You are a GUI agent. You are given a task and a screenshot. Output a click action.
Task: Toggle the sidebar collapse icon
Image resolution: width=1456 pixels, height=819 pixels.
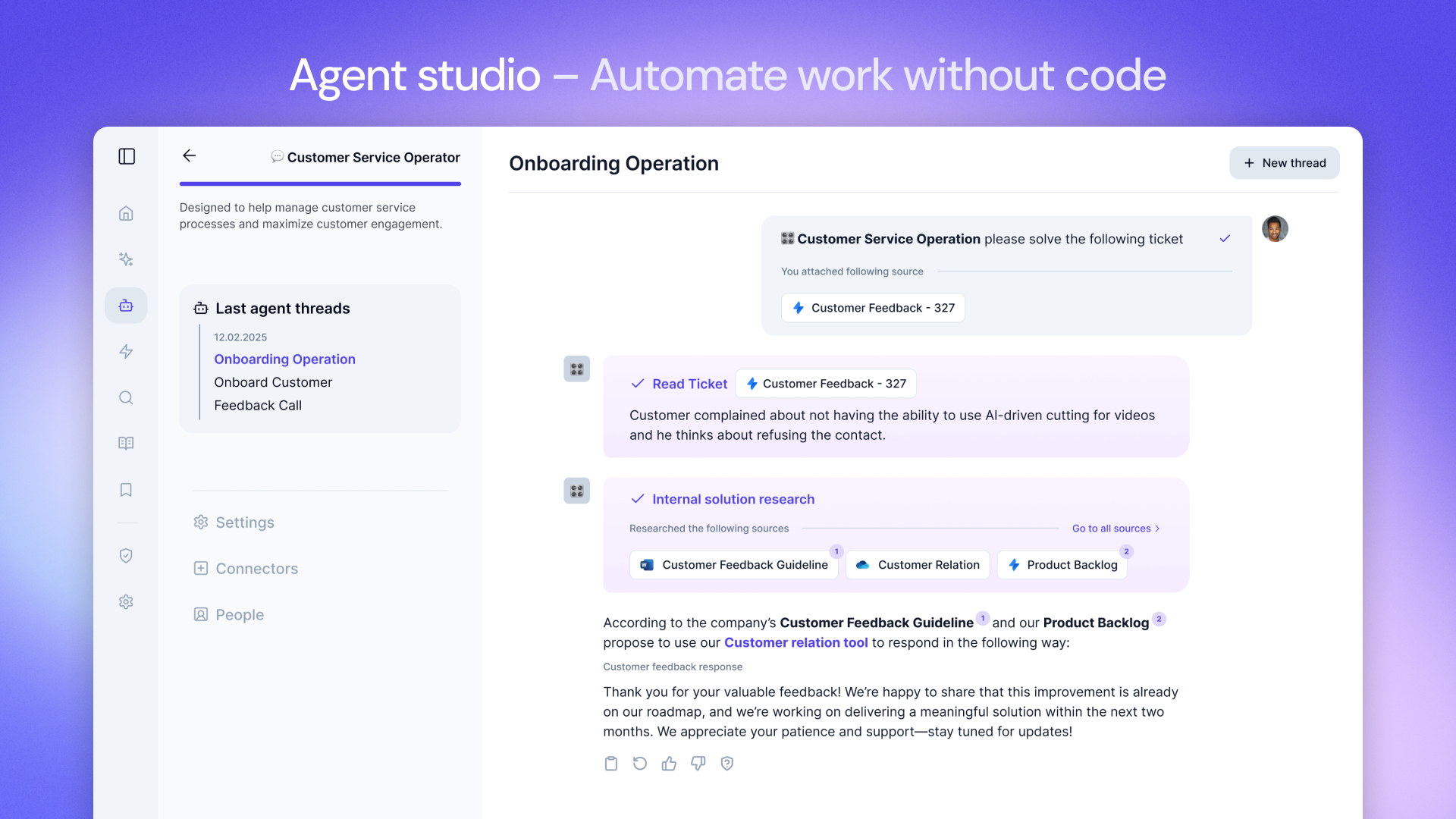point(127,156)
